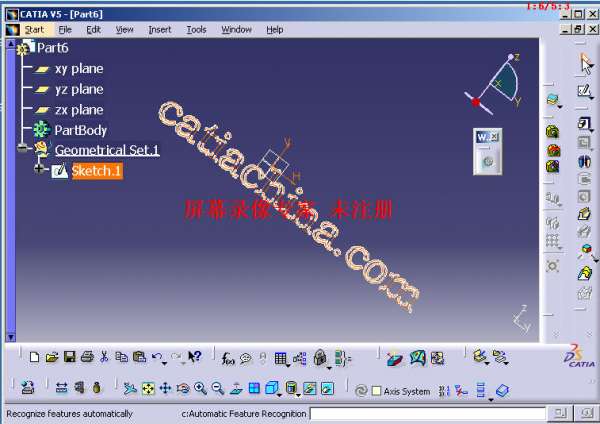This screenshot has width=600, height=424.
Task: Click the command input field
Action: pos(427,413)
